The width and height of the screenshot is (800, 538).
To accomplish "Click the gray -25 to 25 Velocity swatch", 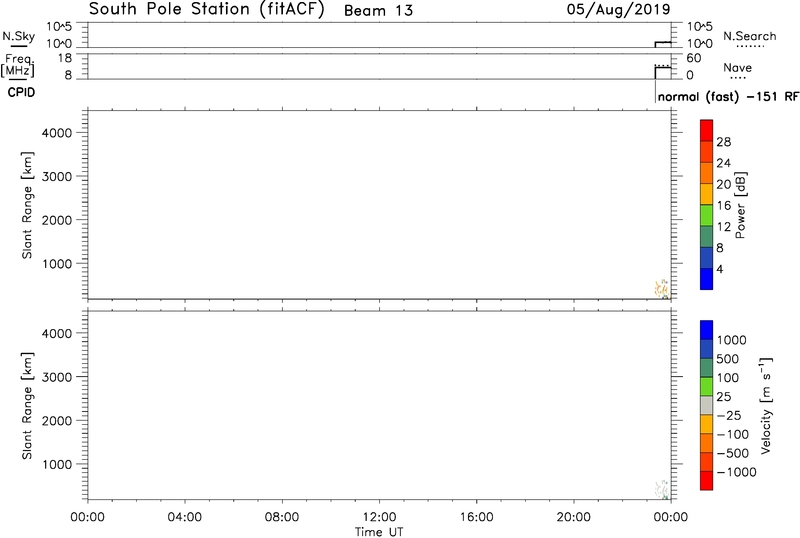I will coord(706,405).
